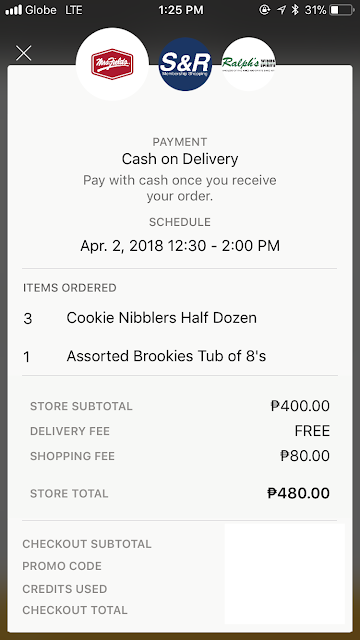Image resolution: width=360 pixels, height=640 pixels.
Task: Tap the ₱80.00 shopping fee amount
Action: [x=305, y=456]
